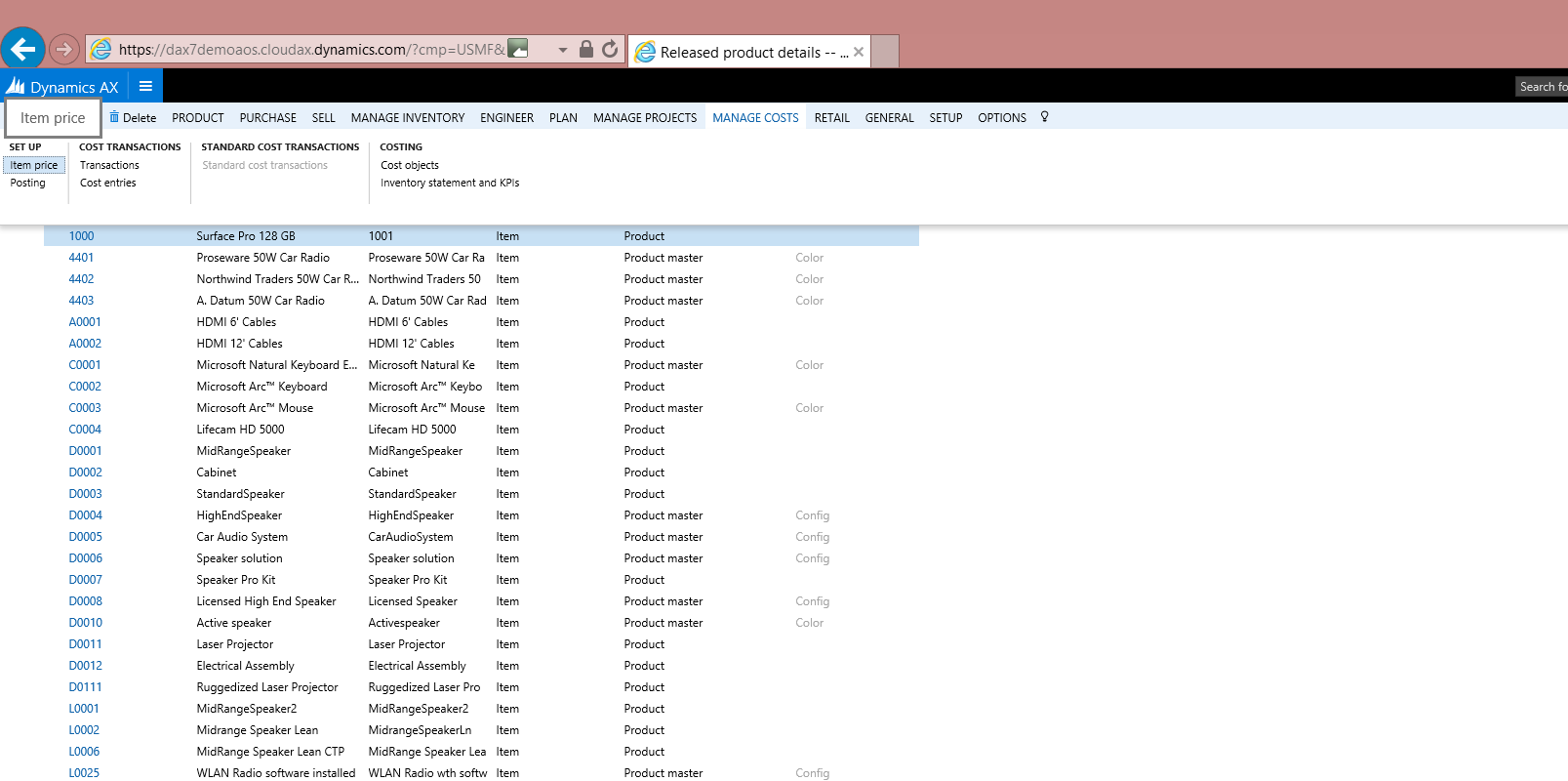
Task: Switch to the PURCHASE ribbon tab
Action: click(267, 118)
